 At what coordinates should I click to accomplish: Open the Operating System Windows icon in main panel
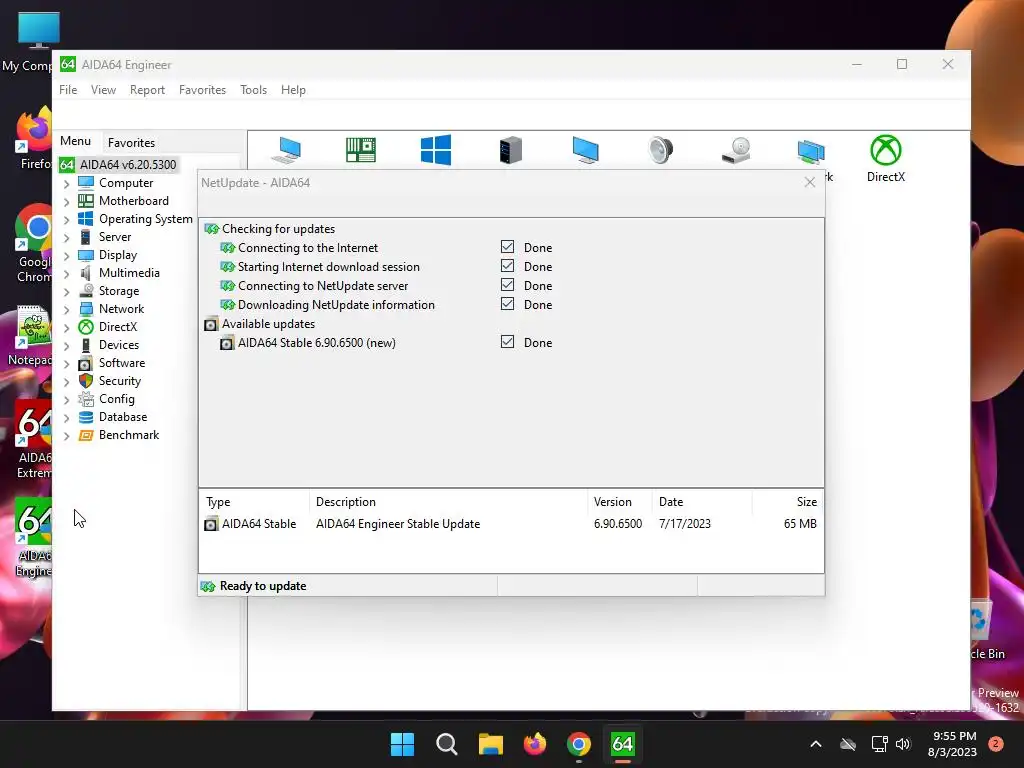(436, 150)
